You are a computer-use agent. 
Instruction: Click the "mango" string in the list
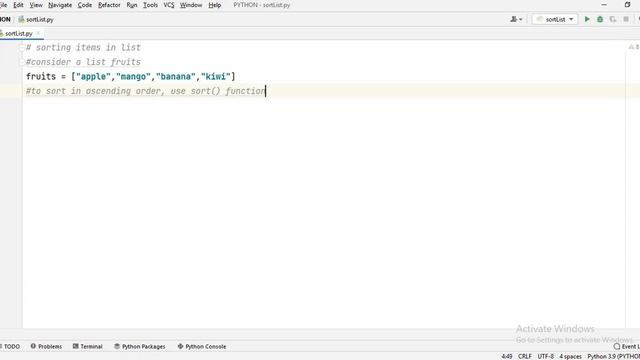click(x=133, y=76)
